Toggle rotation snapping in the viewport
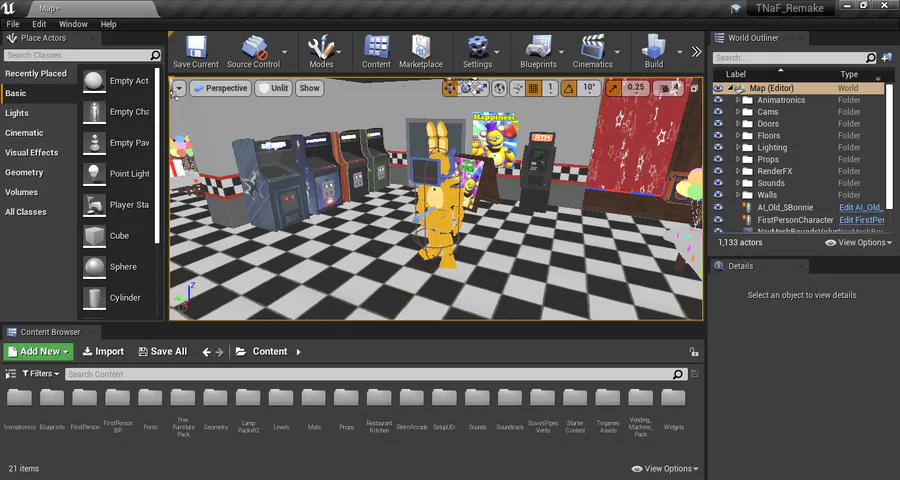The width and height of the screenshot is (900, 480). click(568, 88)
